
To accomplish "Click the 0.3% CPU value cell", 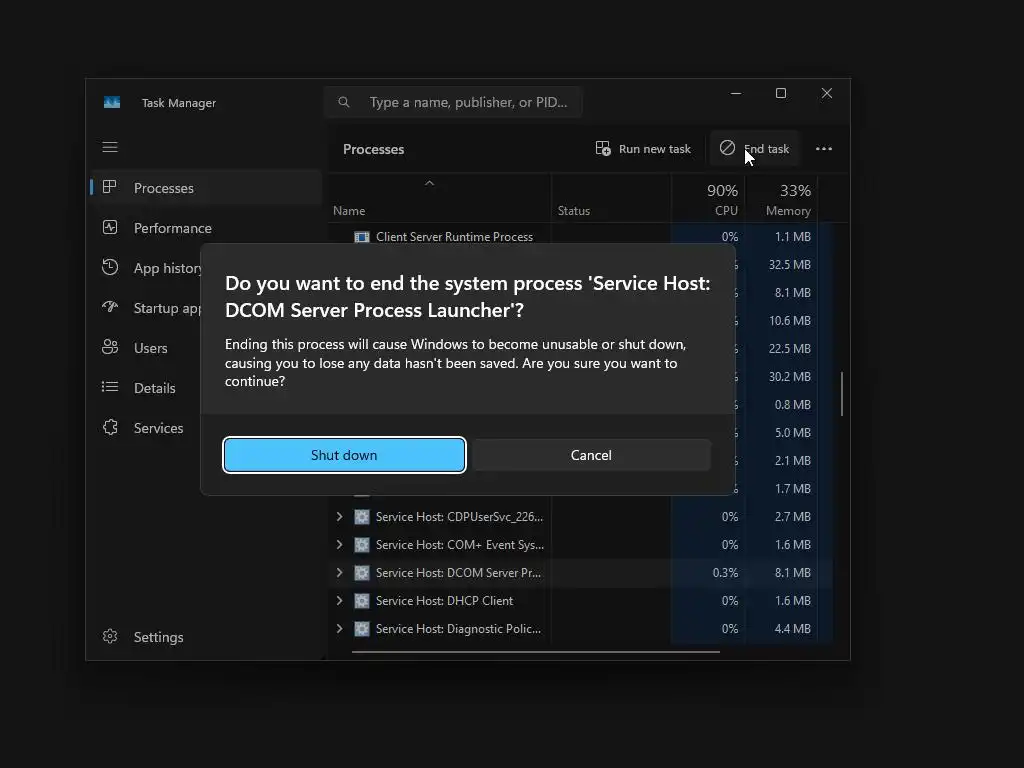I will (709, 573).
